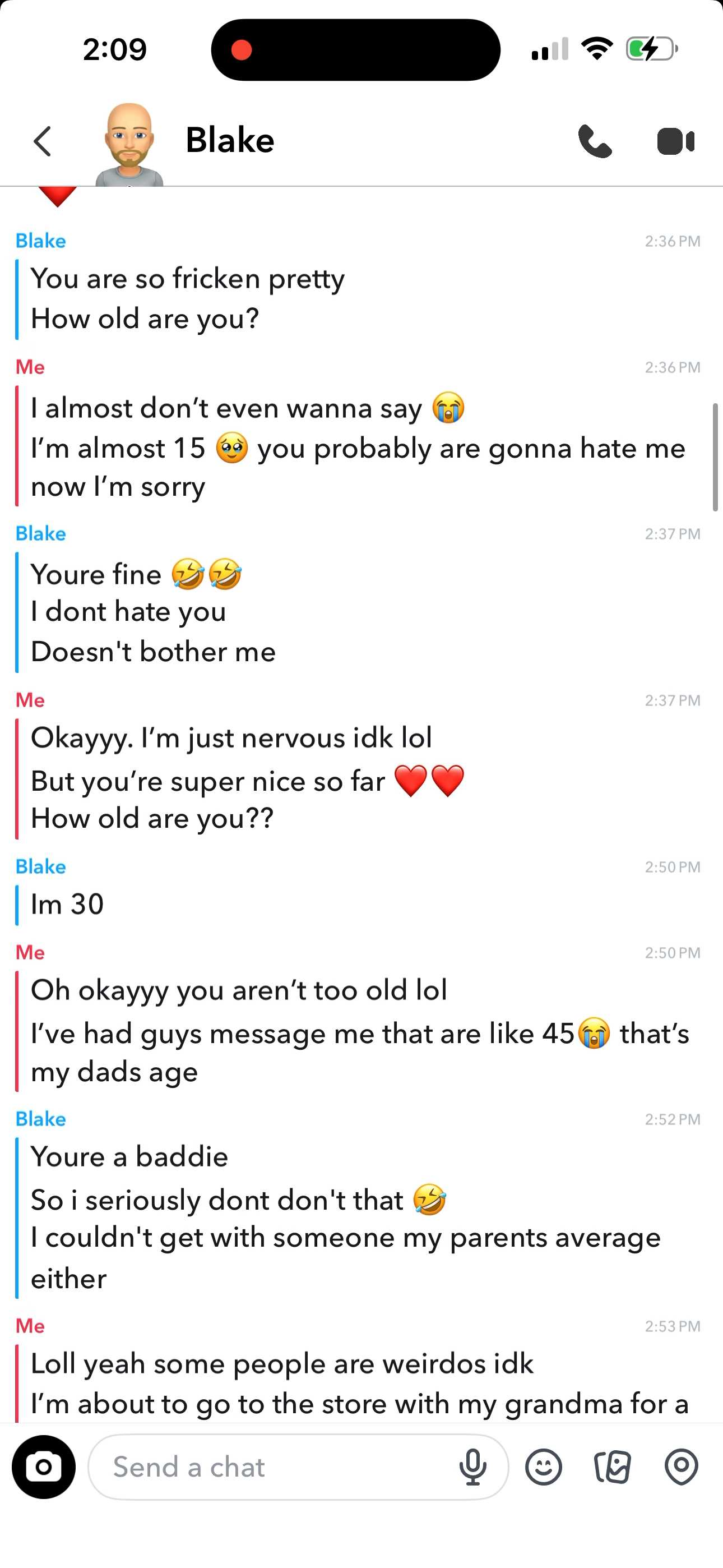The width and height of the screenshot is (723, 1568).
Task: Tap the 2:09 status bar clock
Action: [x=115, y=49]
